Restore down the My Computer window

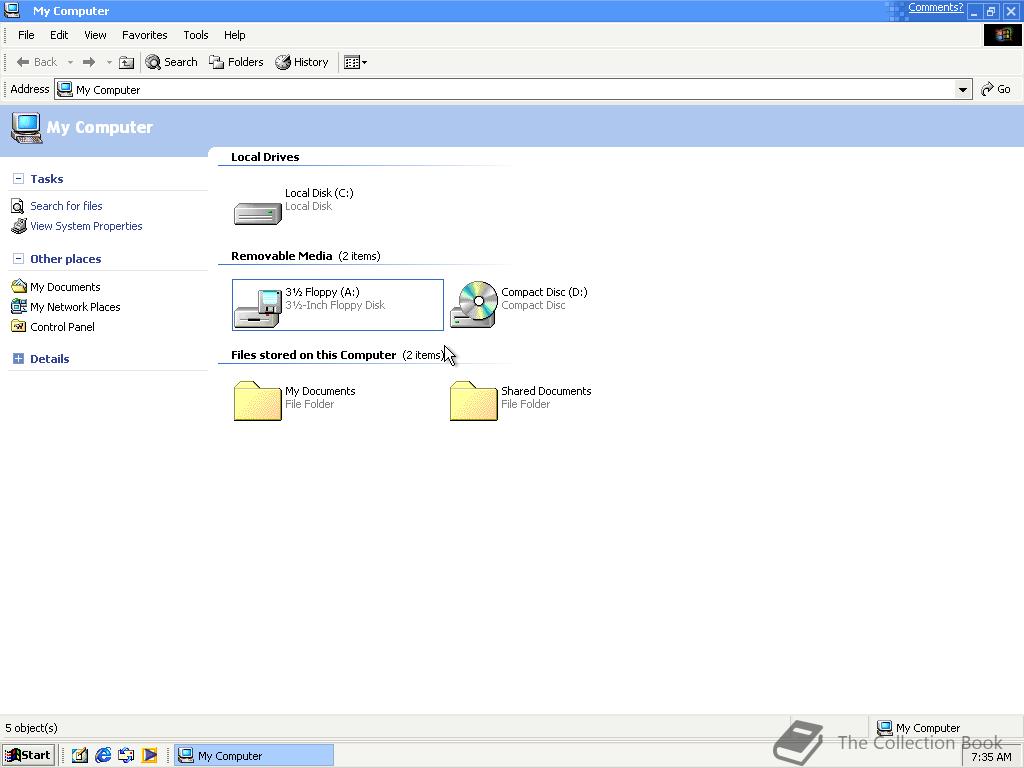(991, 11)
